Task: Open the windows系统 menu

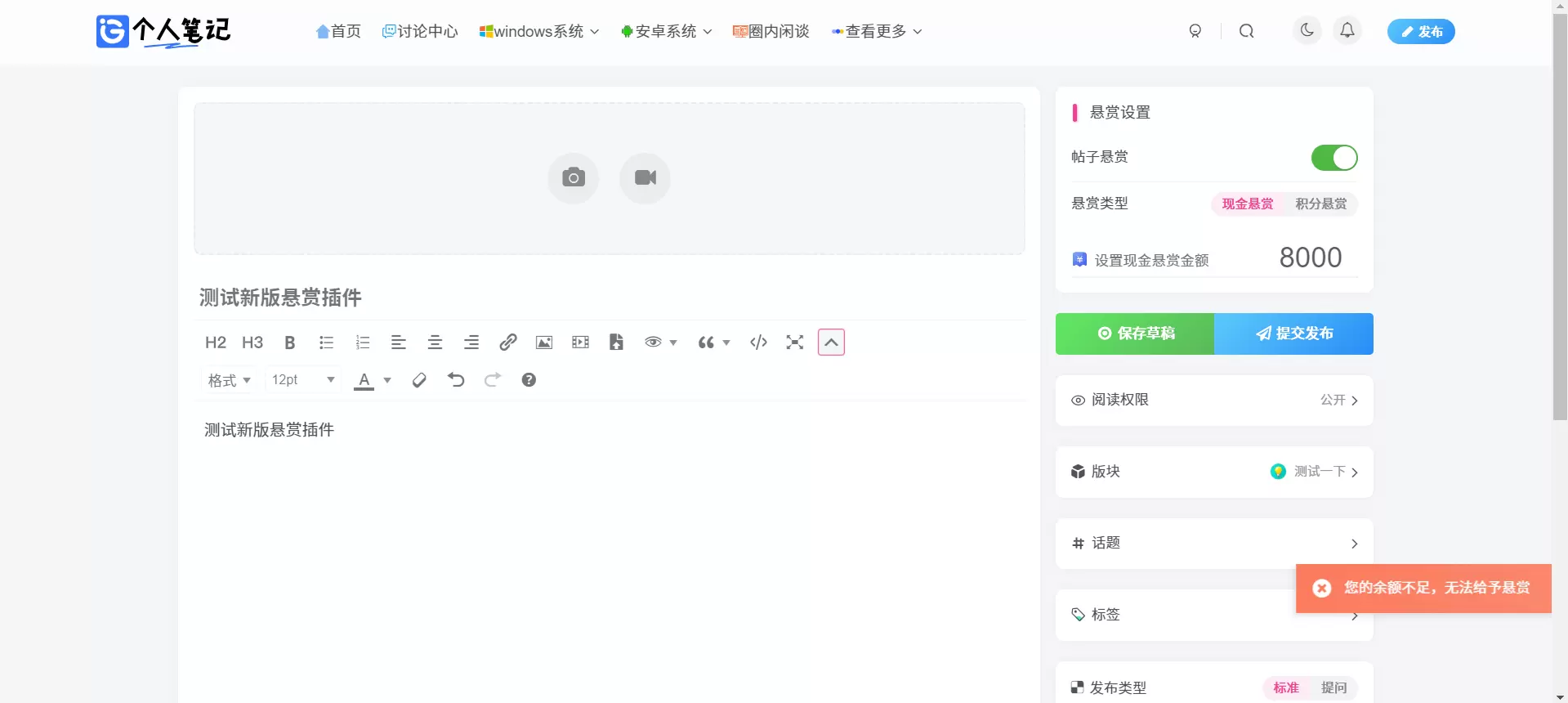Action: coord(539,31)
